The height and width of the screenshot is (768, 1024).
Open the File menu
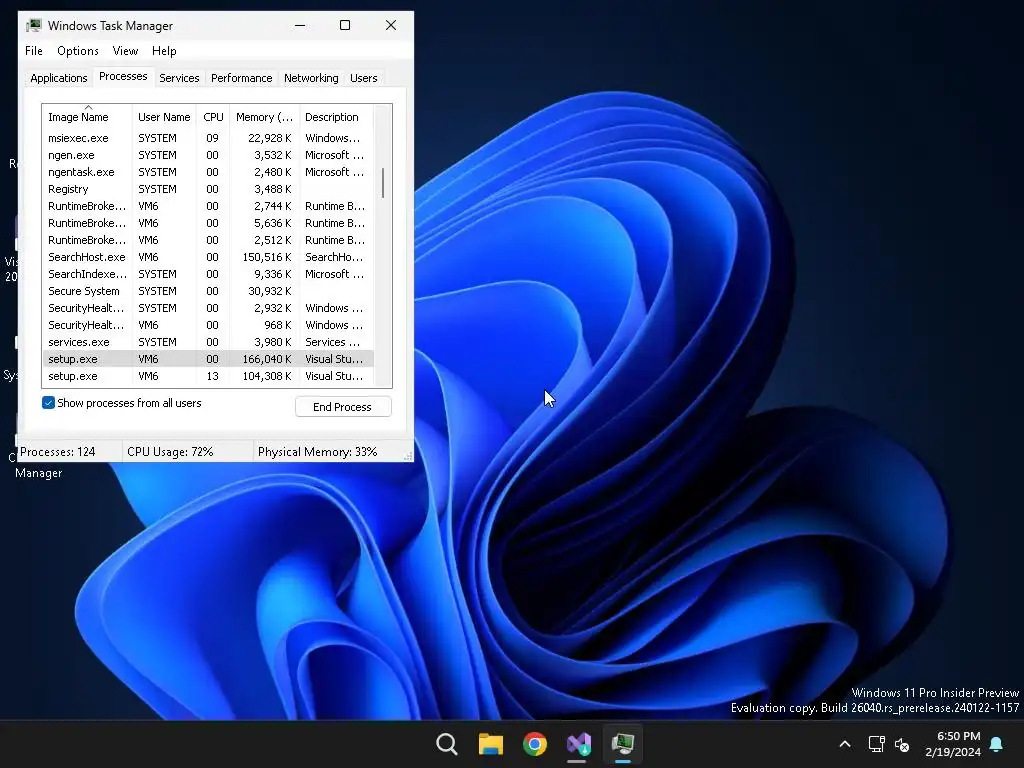pos(34,51)
